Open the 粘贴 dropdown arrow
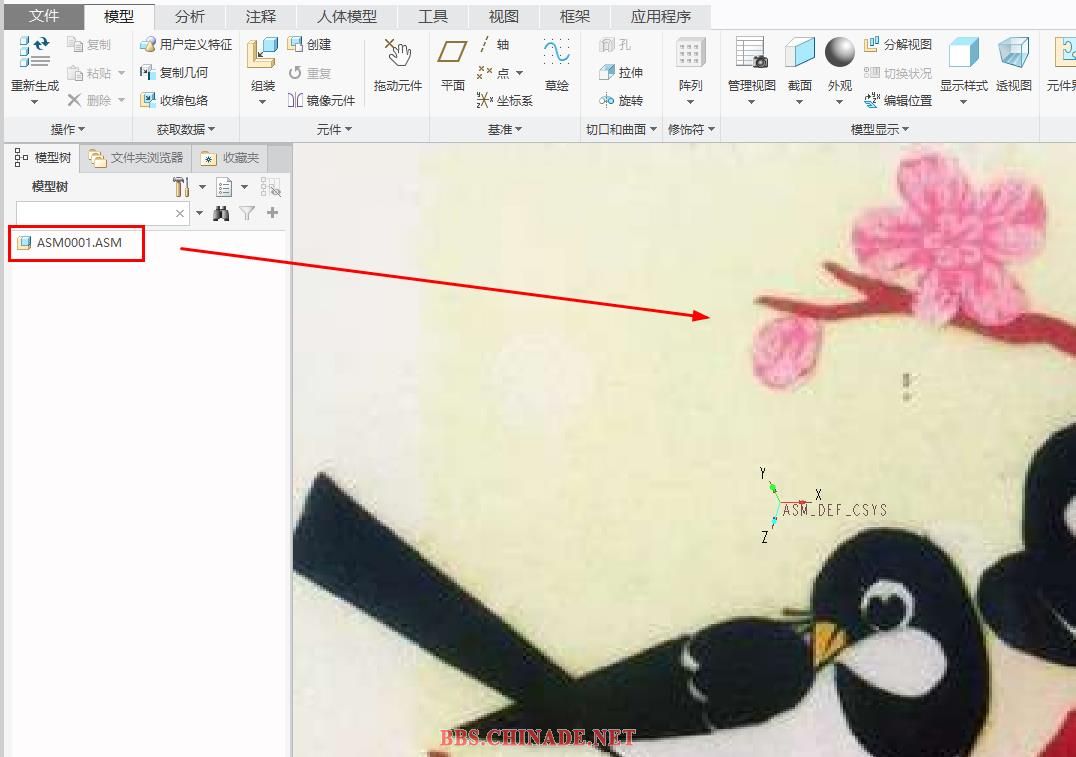Screen dimensions: 1076x757 [x=121, y=73]
